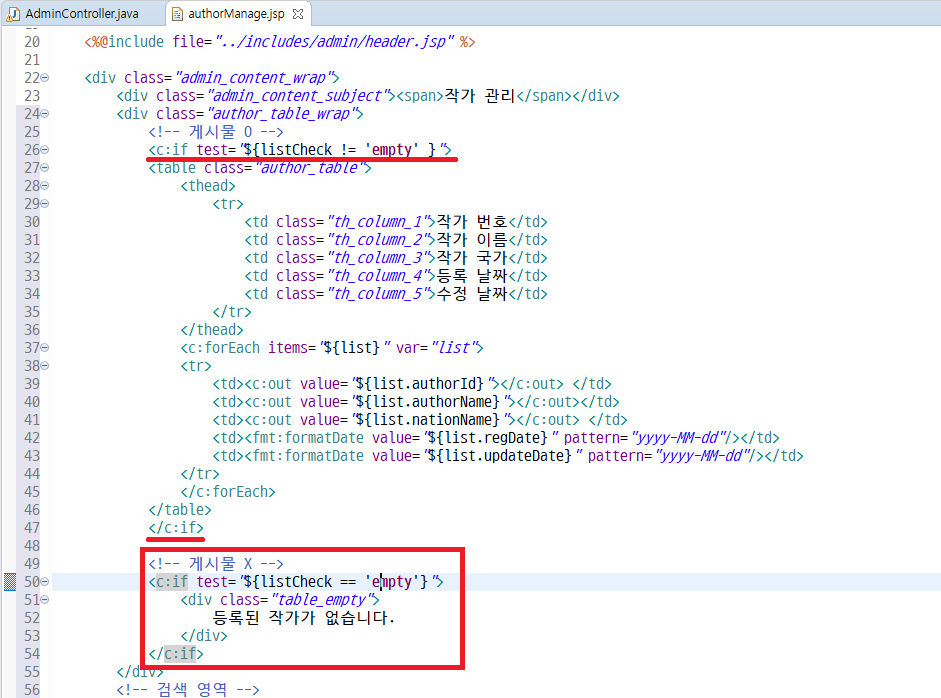Collapse the fold at line 24
Screen dimensions: 941x698
point(45,113)
